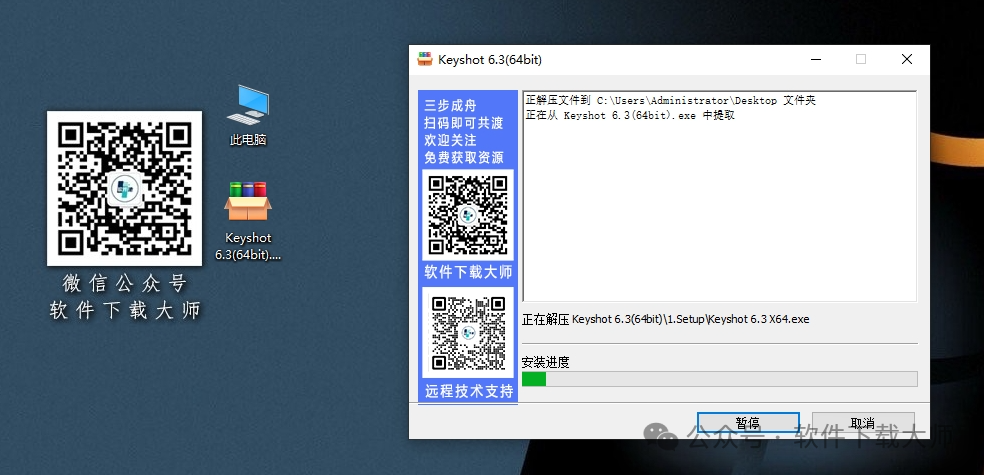Image resolution: width=984 pixels, height=475 pixels.
Task: Click the '三步成舟' sidebar text
Action: click(x=450, y=105)
